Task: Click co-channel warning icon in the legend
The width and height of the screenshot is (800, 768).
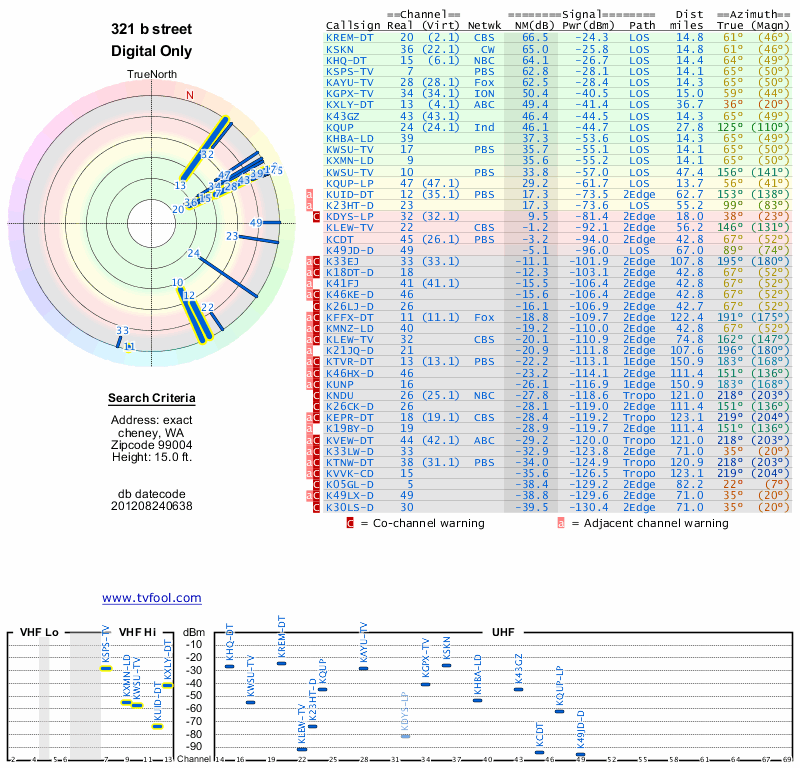Action: pos(350,523)
